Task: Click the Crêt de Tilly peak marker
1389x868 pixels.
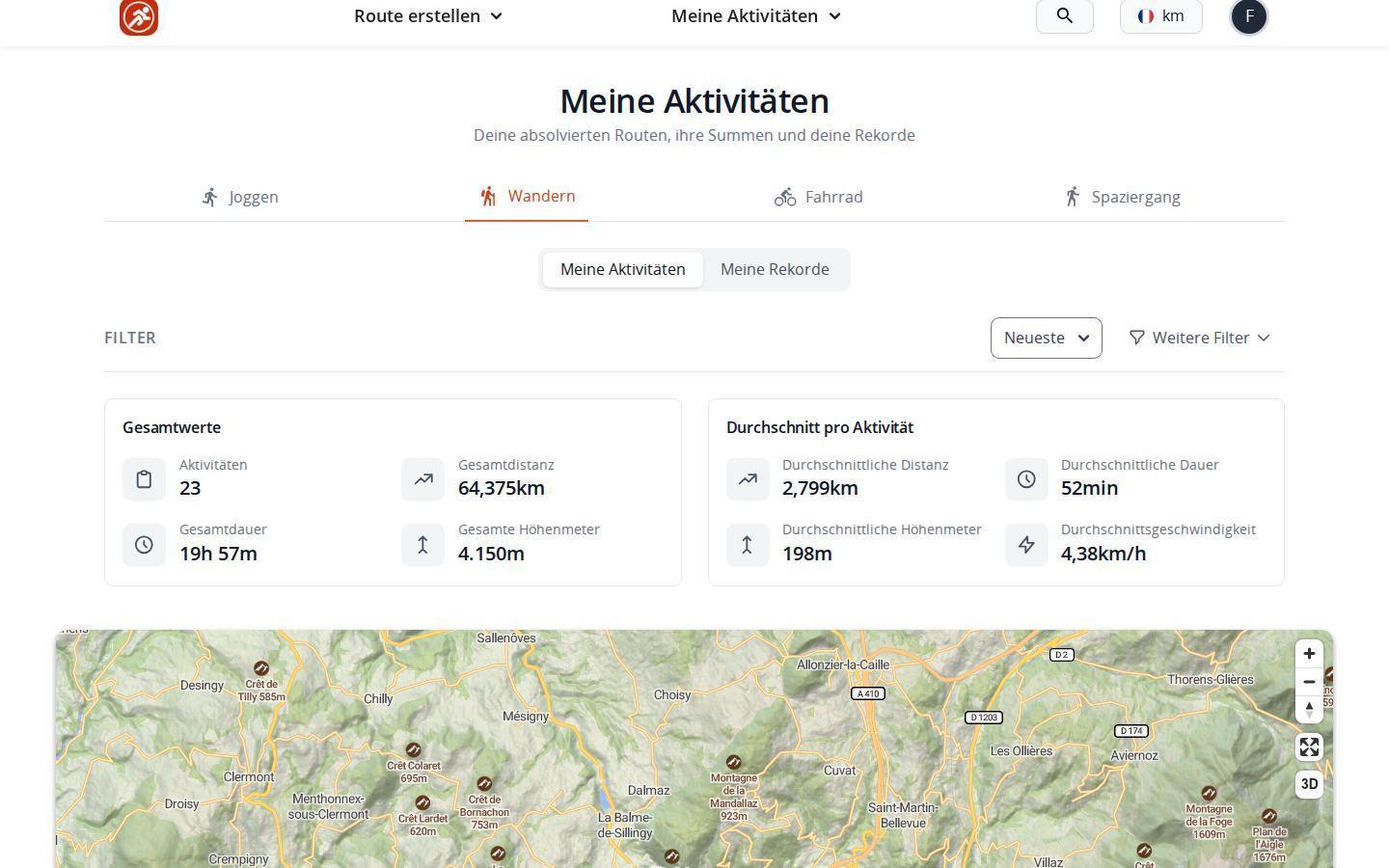Action: click(260, 668)
